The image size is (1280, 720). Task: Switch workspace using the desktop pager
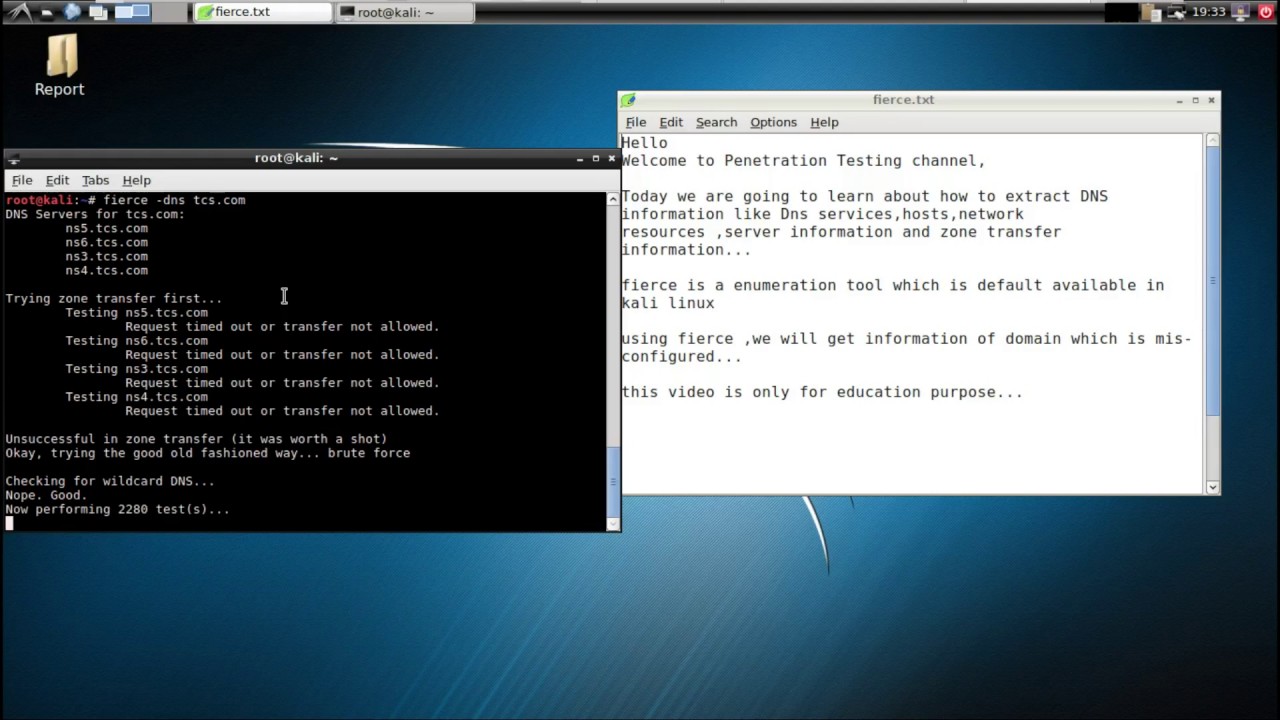point(151,13)
